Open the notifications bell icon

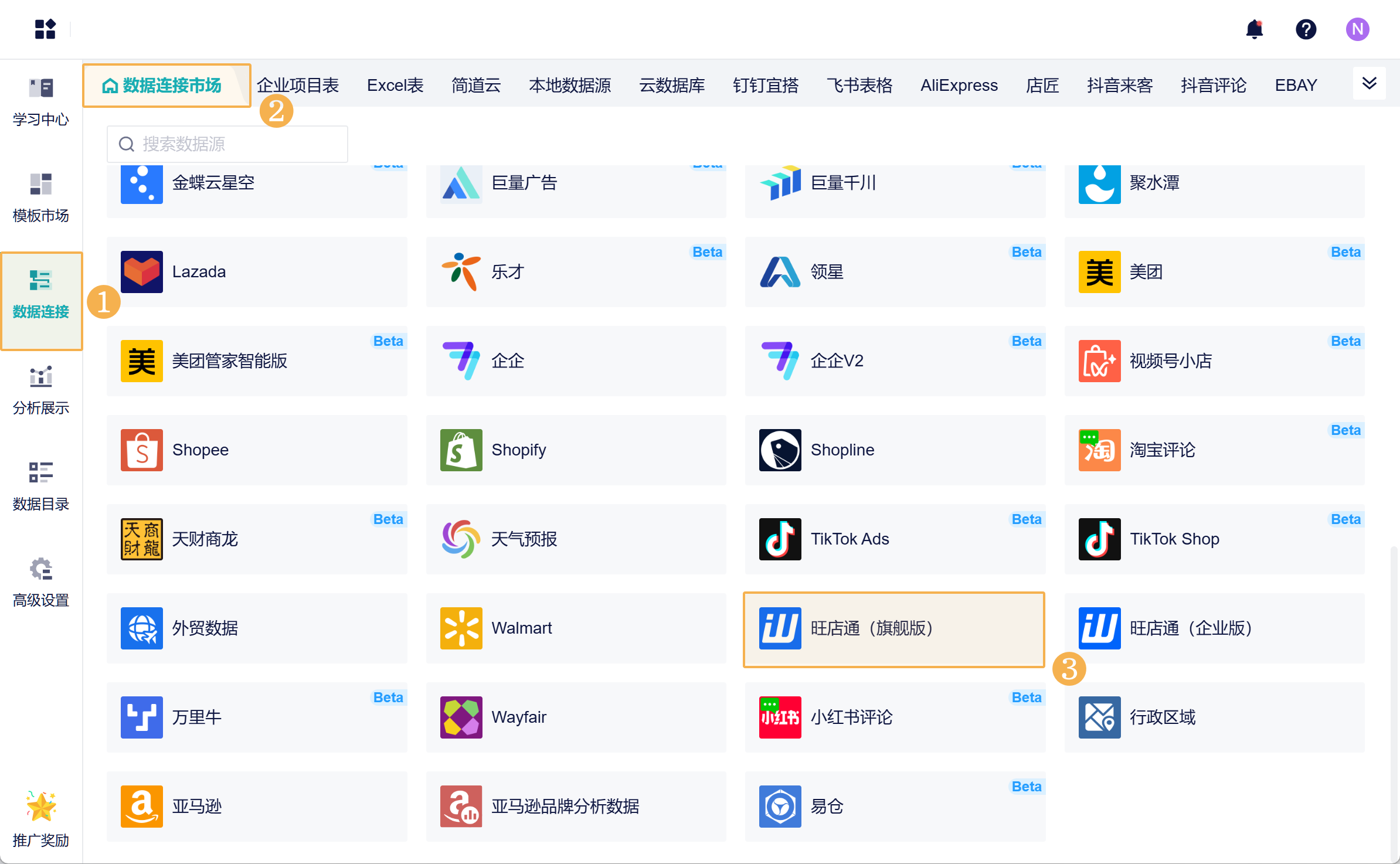click(1254, 29)
